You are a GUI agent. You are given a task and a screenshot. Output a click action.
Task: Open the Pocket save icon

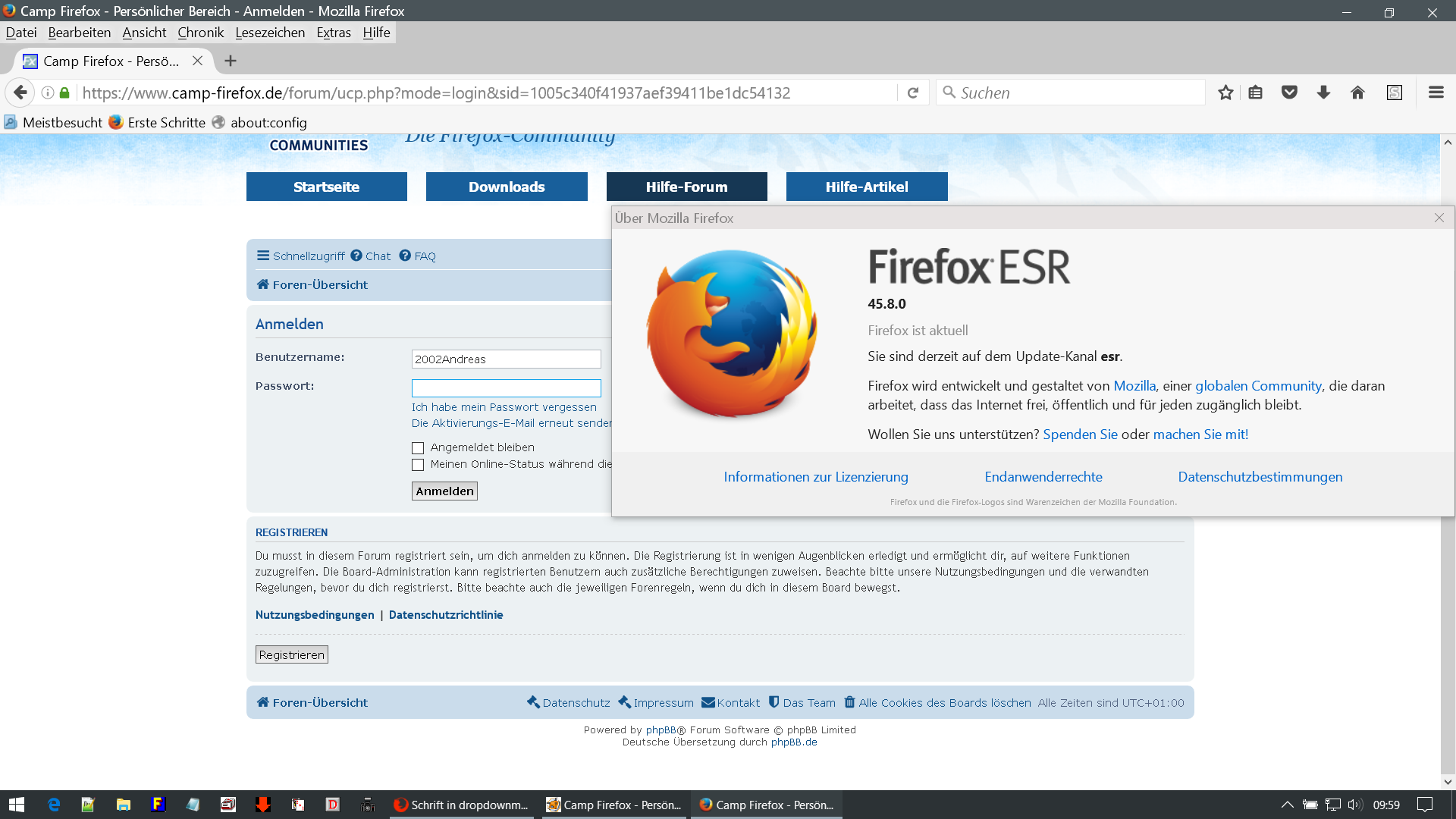(x=1289, y=93)
